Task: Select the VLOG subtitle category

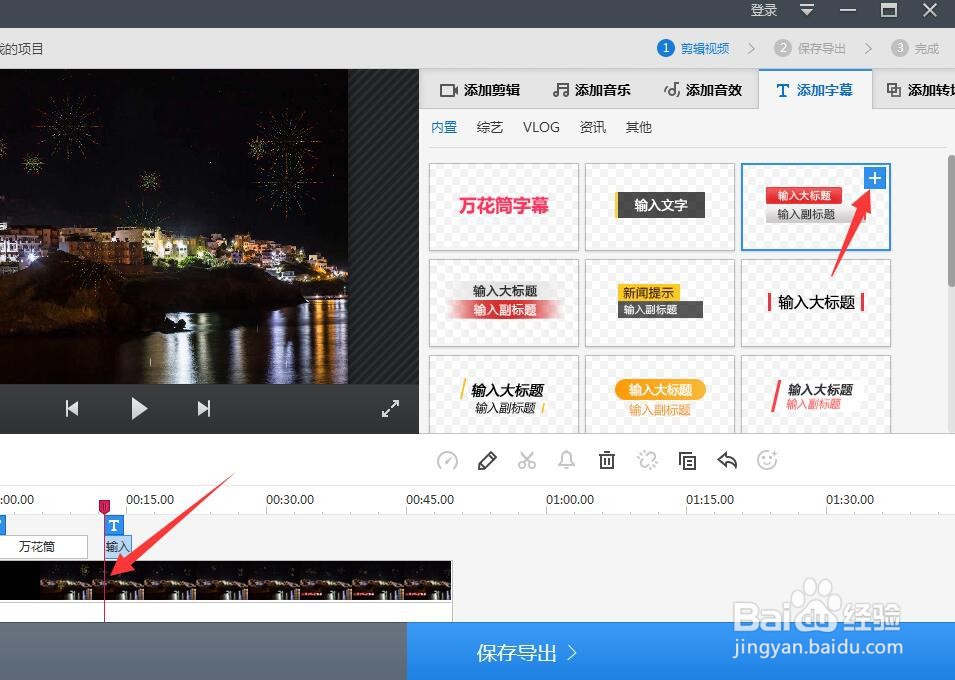Action: [x=540, y=127]
